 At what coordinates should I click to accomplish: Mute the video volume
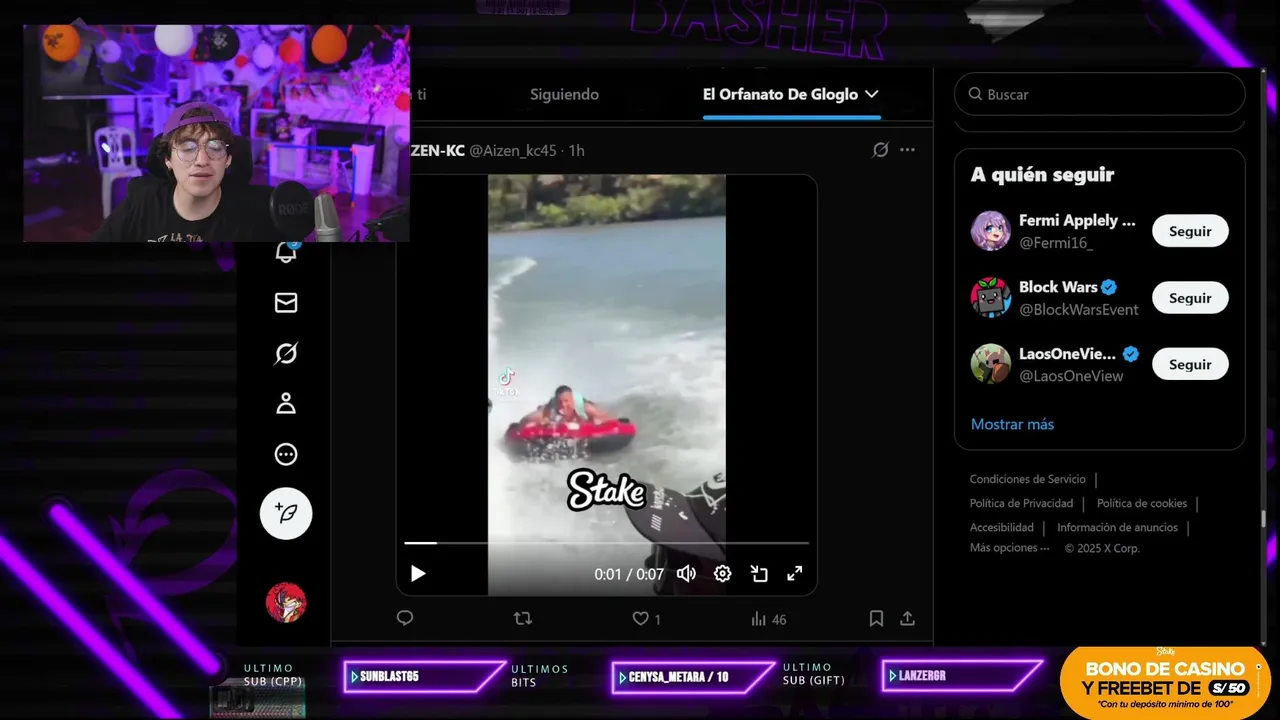click(686, 573)
